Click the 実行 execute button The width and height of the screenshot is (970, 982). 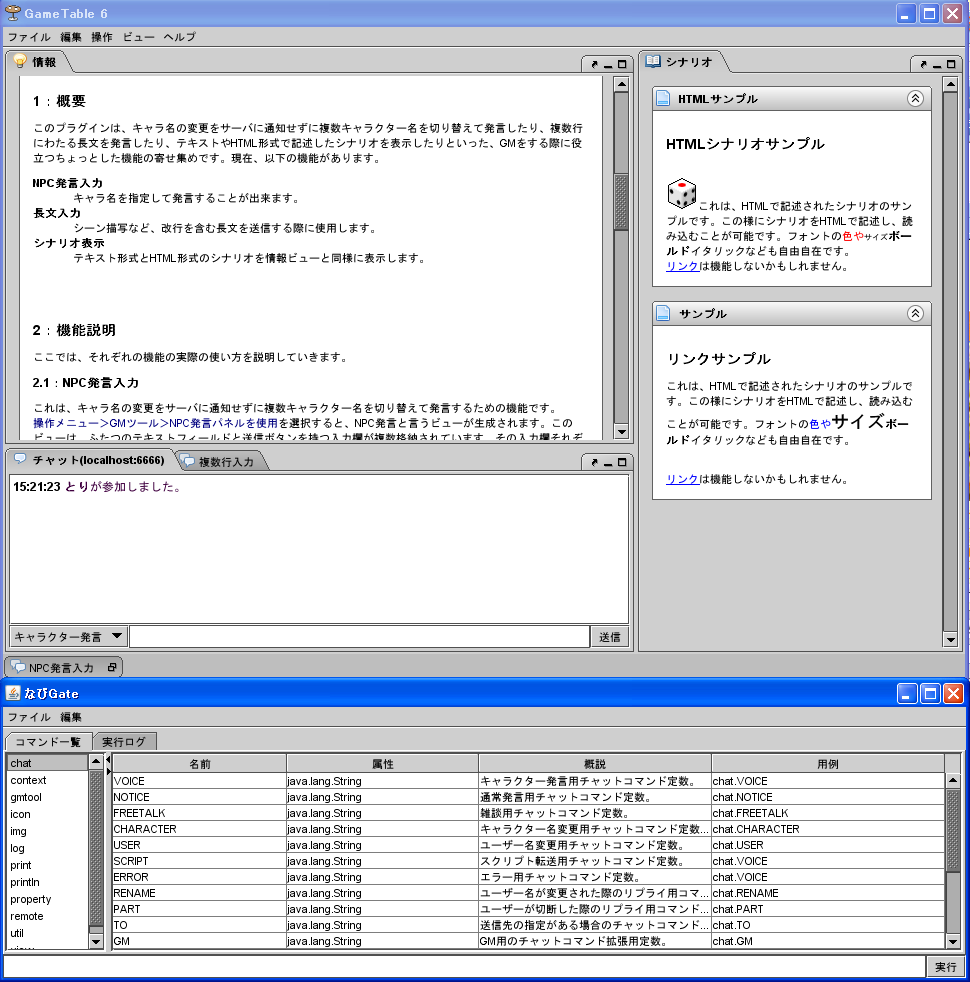tap(946, 967)
